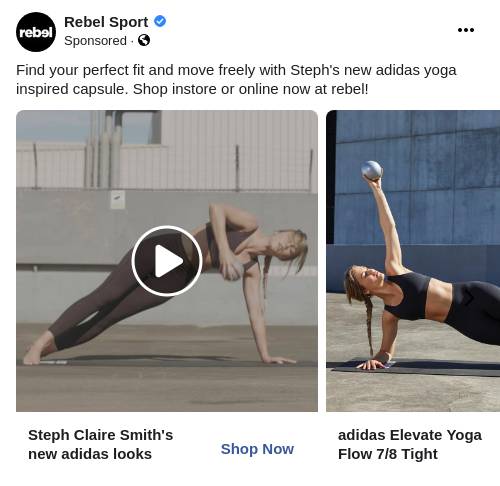Select the second carousel card image
Image resolution: width=500 pixels, height=486 pixels.
[413, 261]
